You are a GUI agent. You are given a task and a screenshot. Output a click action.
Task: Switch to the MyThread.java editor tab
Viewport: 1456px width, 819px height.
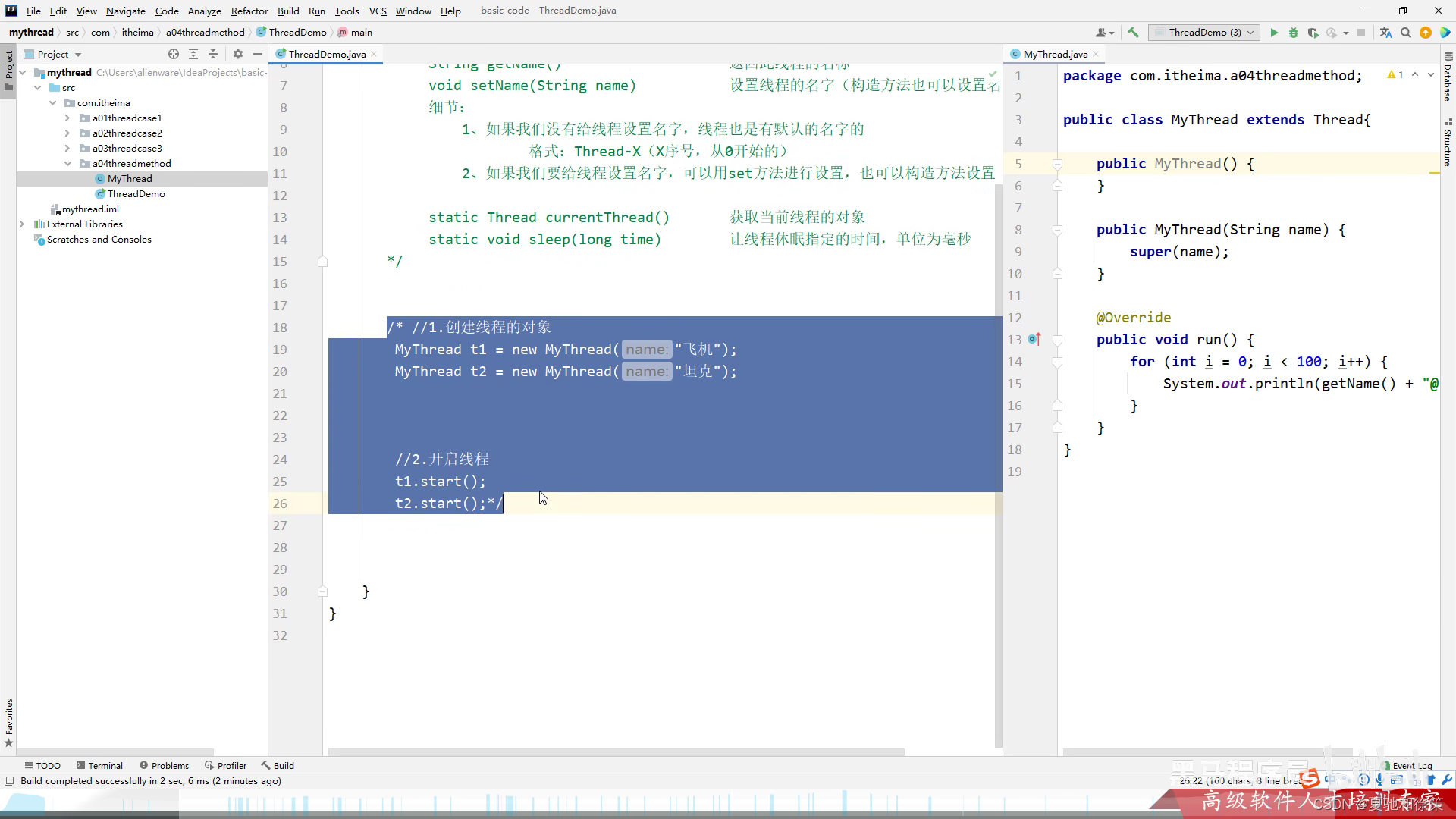(1055, 54)
